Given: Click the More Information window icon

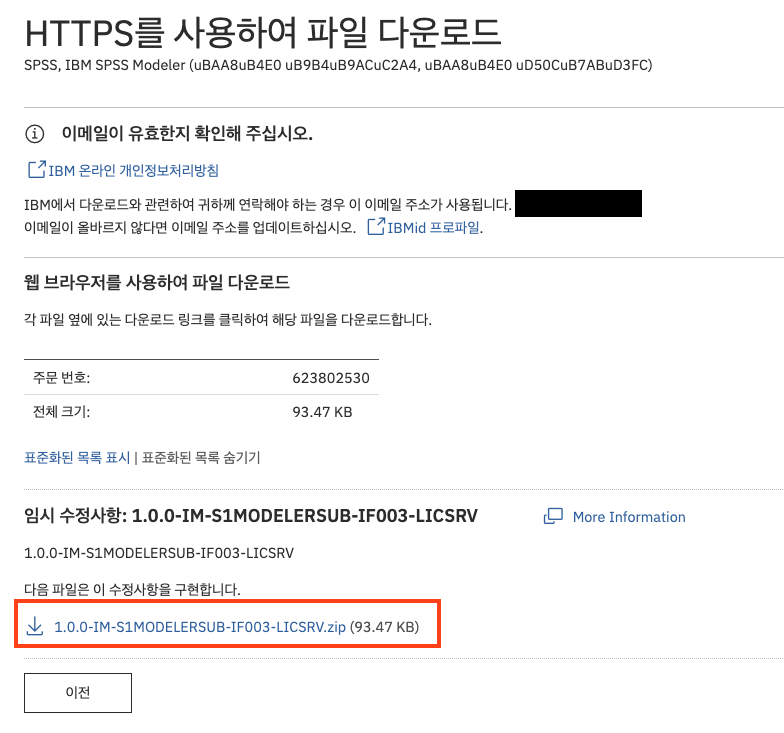Looking at the screenshot, I should [553, 516].
